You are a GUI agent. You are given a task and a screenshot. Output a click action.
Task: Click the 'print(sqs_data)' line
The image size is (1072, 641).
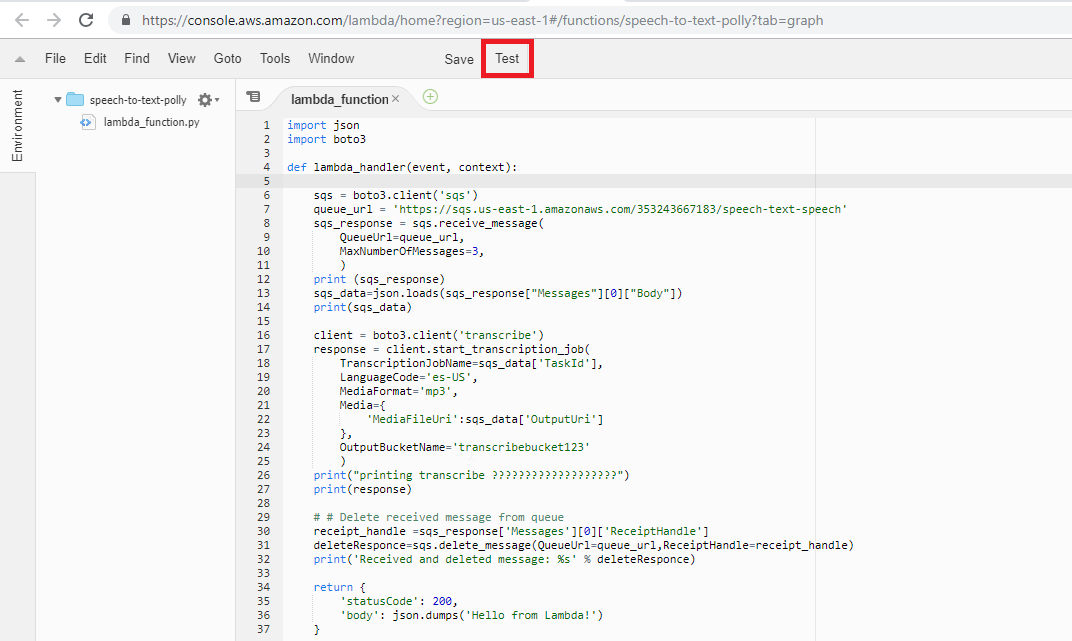click(363, 308)
